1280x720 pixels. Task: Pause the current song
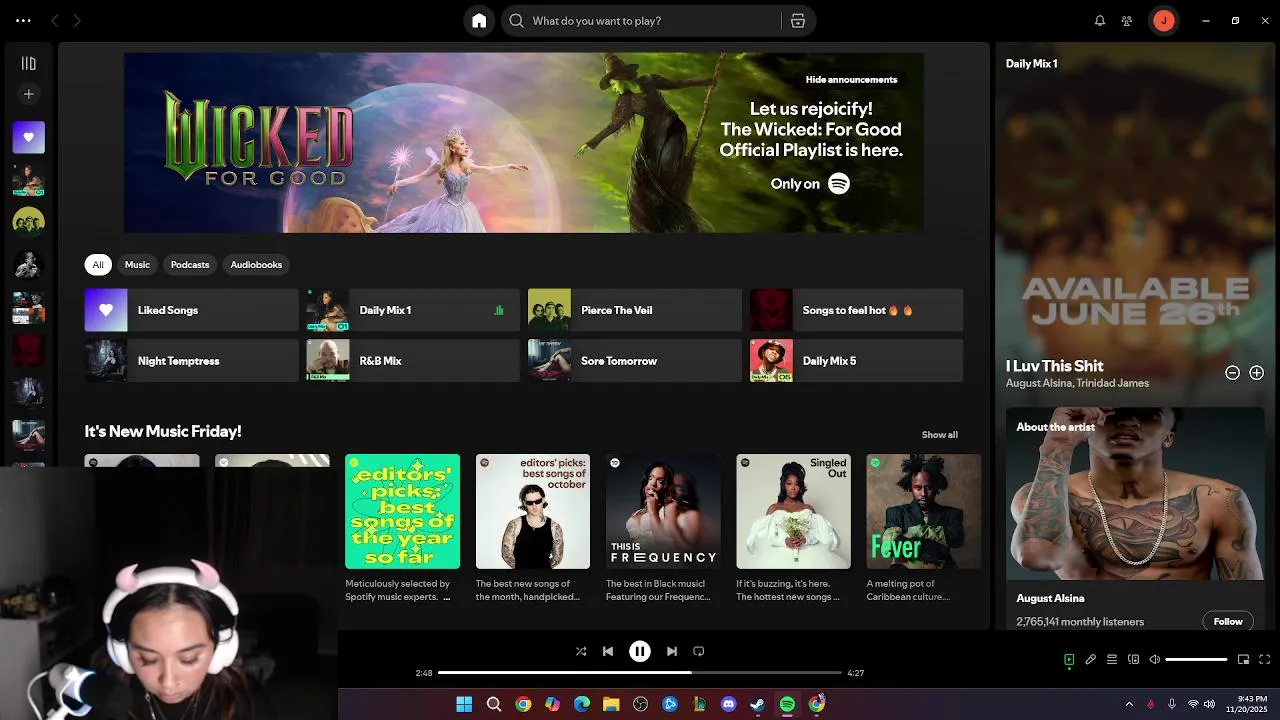pyautogui.click(x=640, y=651)
